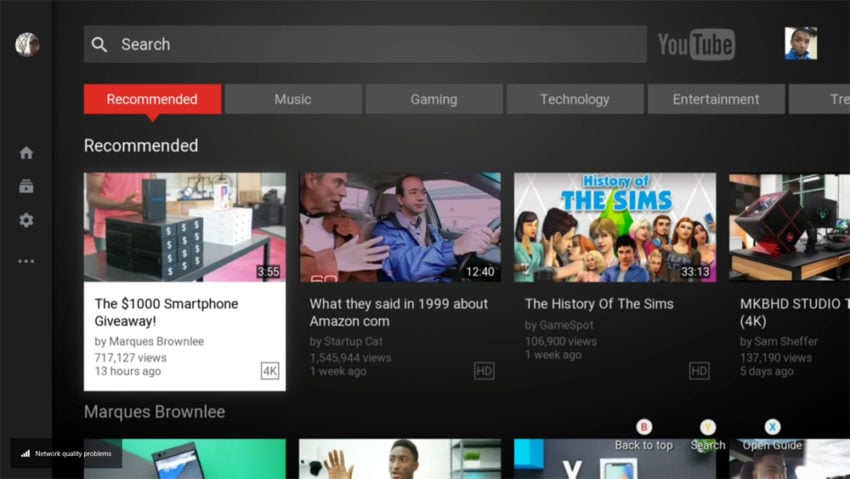
Task: Open The History Of The Sims thumbnail
Action: (x=615, y=227)
